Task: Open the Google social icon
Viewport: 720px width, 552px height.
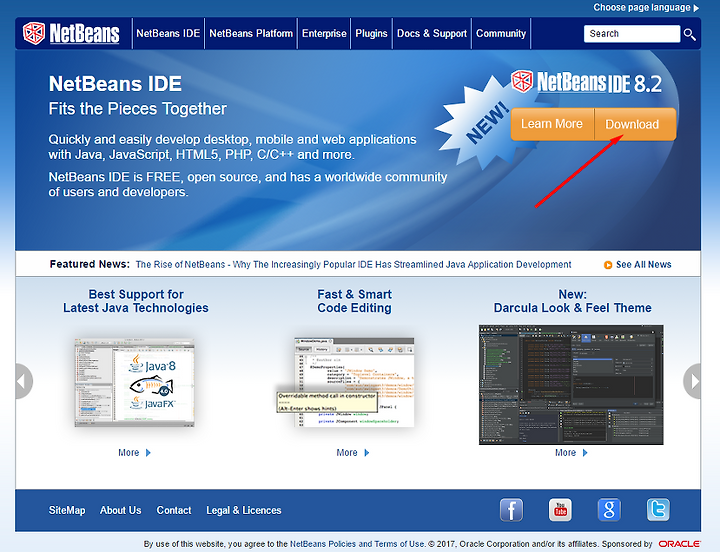Action: coord(609,510)
